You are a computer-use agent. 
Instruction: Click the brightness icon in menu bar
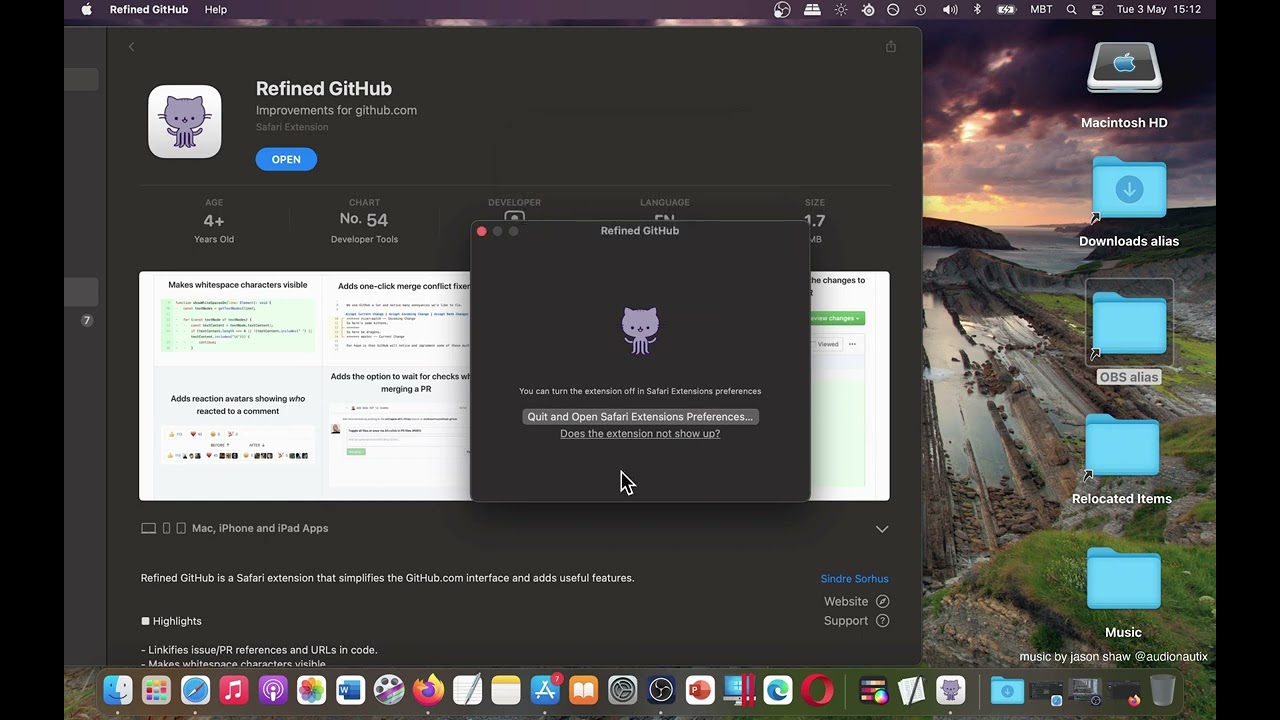[841, 9]
